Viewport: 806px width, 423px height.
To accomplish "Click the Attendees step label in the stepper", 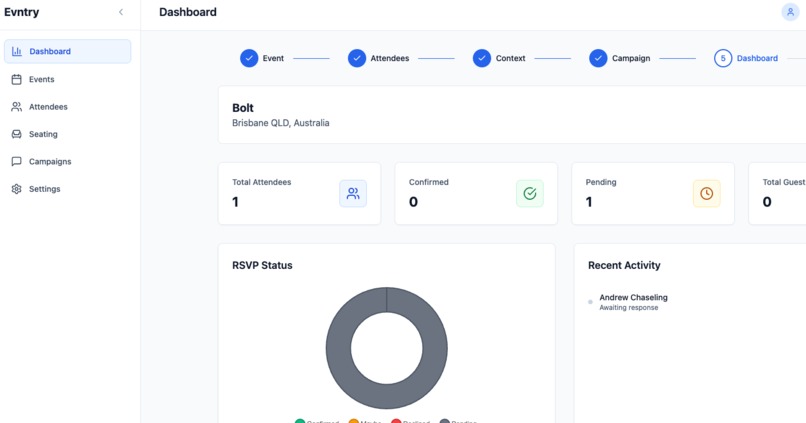I will pos(390,58).
